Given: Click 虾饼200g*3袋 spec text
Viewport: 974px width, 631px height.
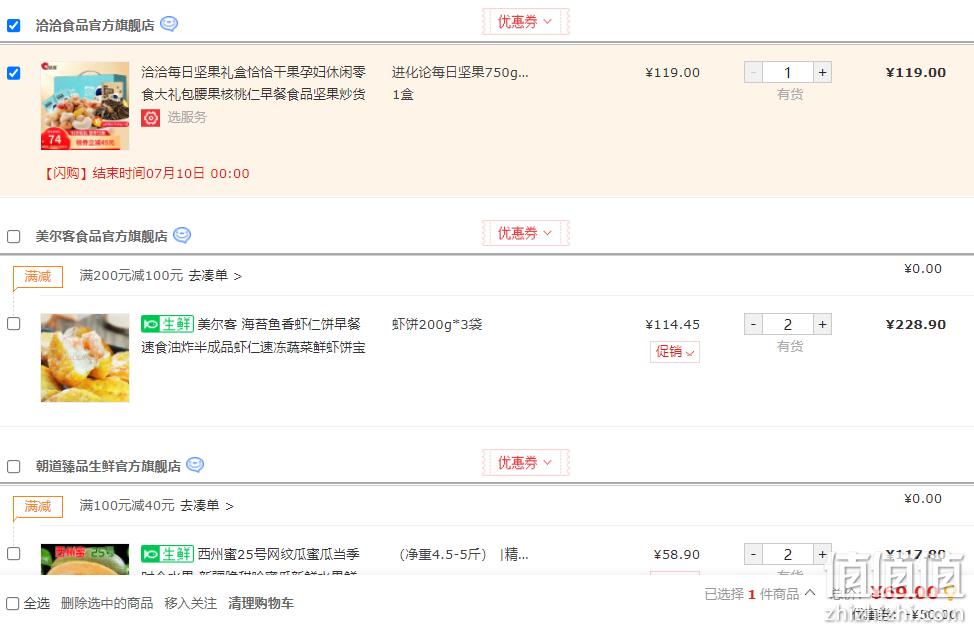Looking at the screenshot, I should pos(437,324).
